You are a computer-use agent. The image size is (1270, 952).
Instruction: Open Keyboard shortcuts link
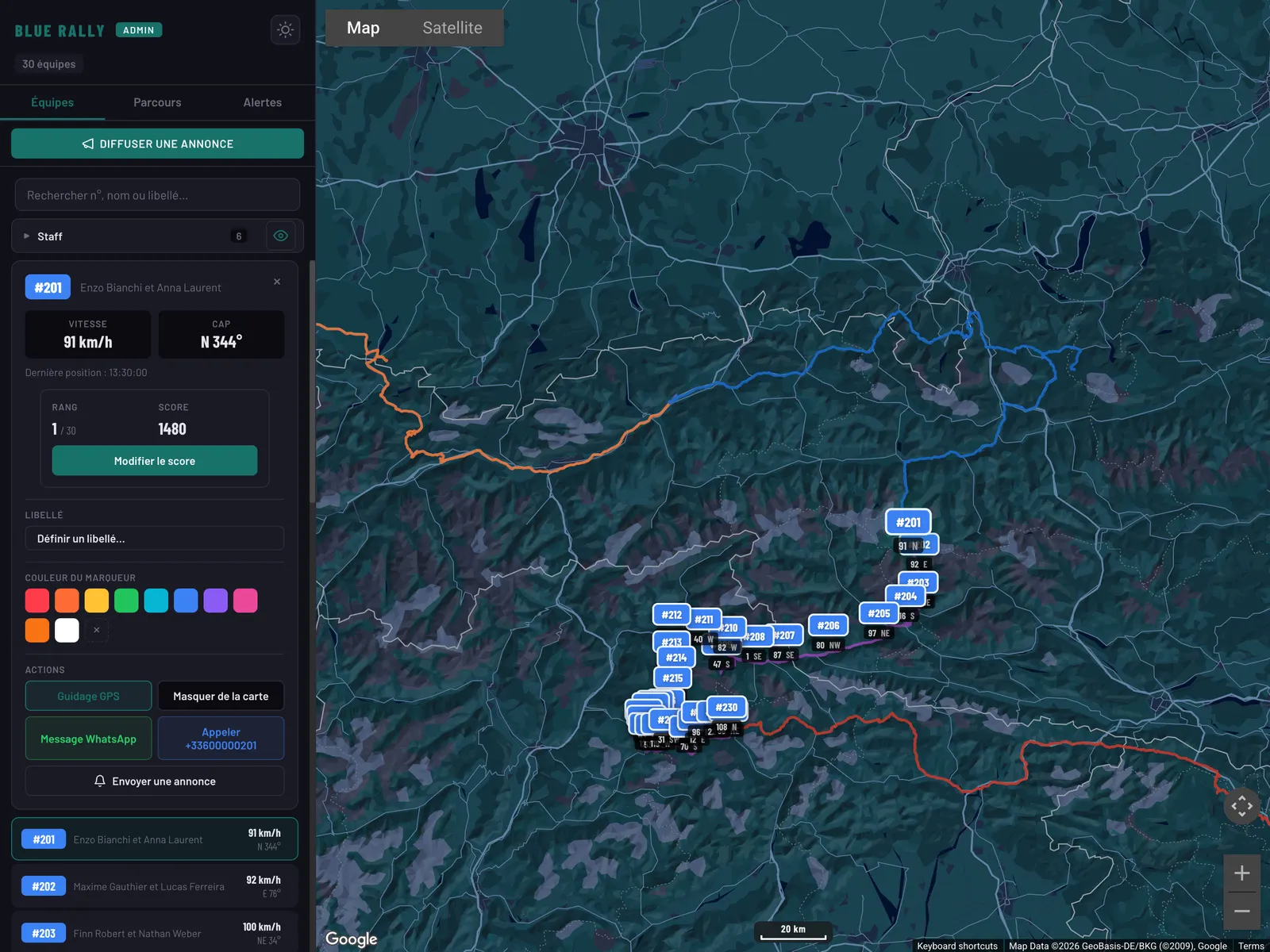957,946
